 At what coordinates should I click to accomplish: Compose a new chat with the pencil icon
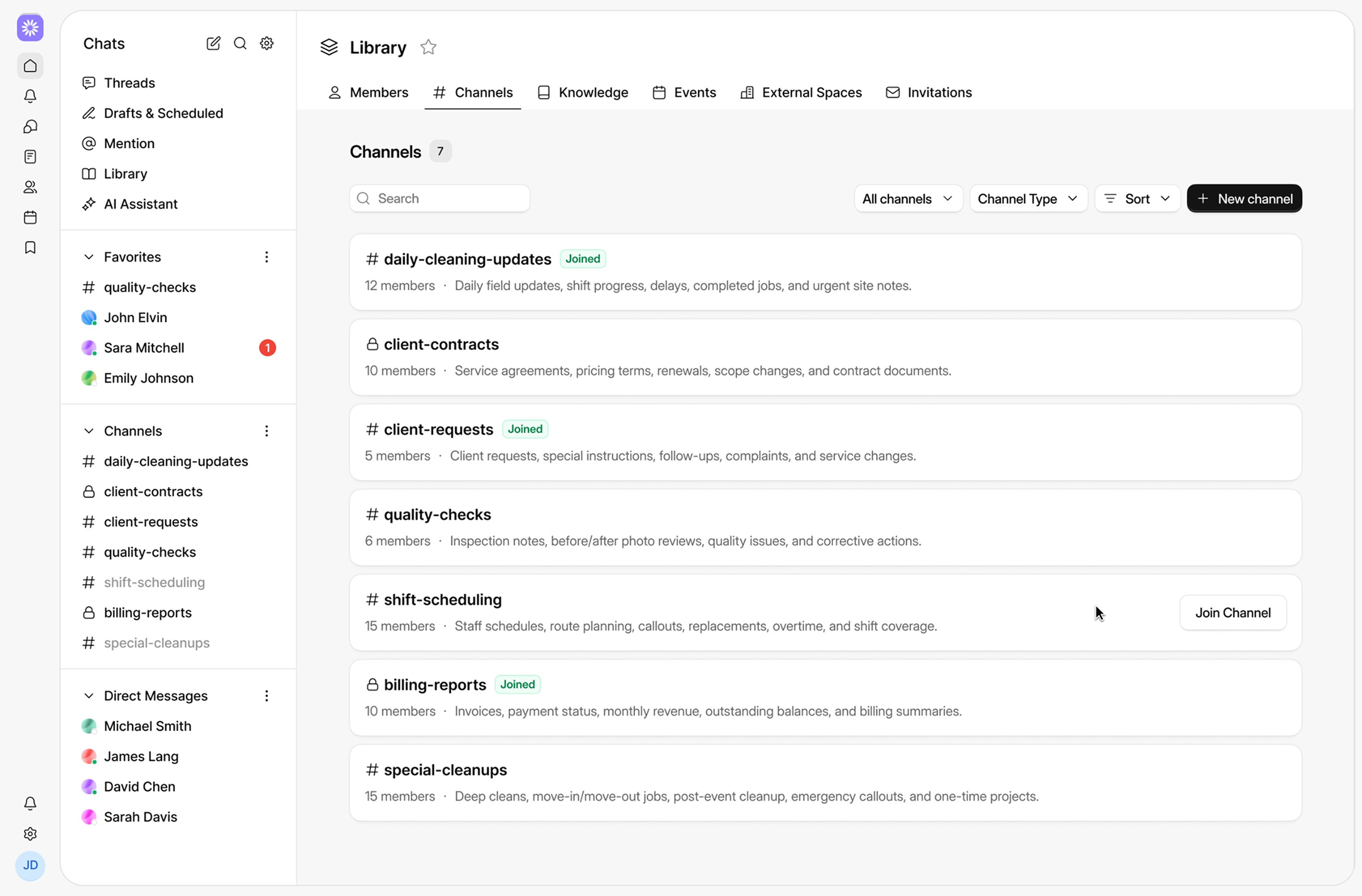coord(213,43)
